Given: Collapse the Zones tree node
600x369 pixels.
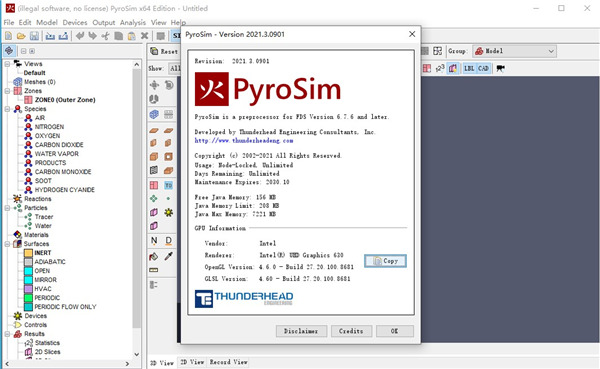Looking at the screenshot, I should click(7, 91).
